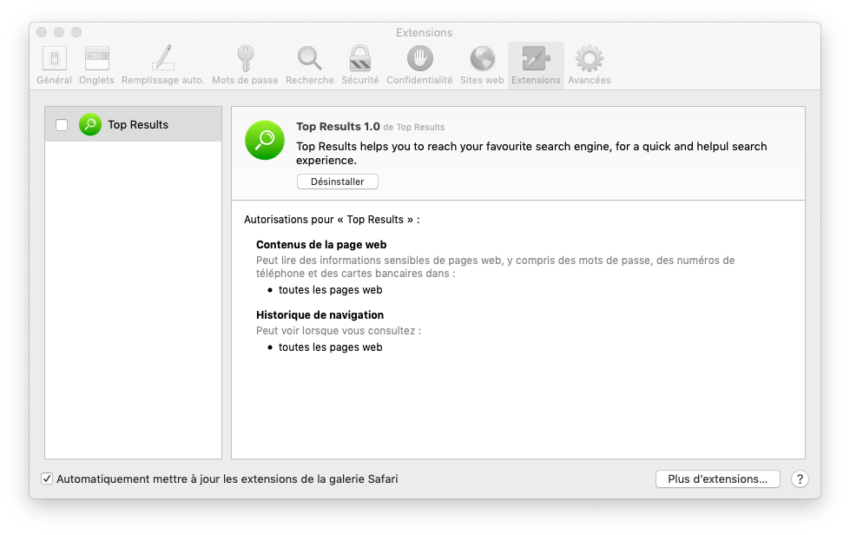Viewport: 850px width, 535px height.
Task: Uncheck automatic extension updates checkbox
Action: 47,479
